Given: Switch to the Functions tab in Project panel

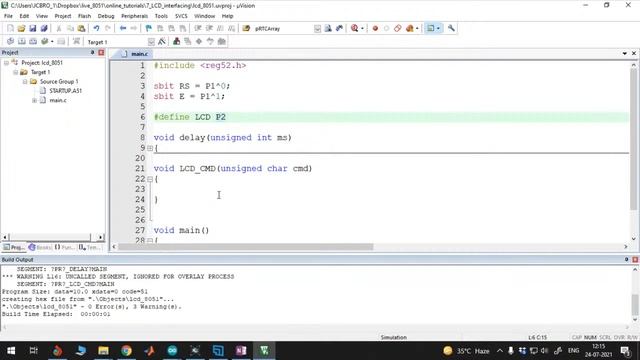Looking at the screenshot, I should [64, 247].
